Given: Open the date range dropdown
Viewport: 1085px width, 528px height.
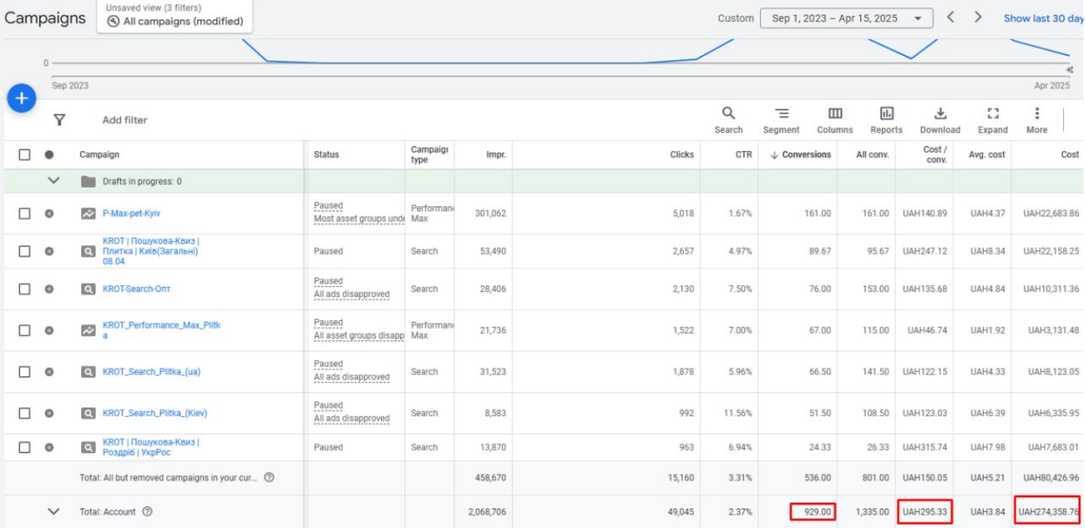Looking at the screenshot, I should click(846, 18).
